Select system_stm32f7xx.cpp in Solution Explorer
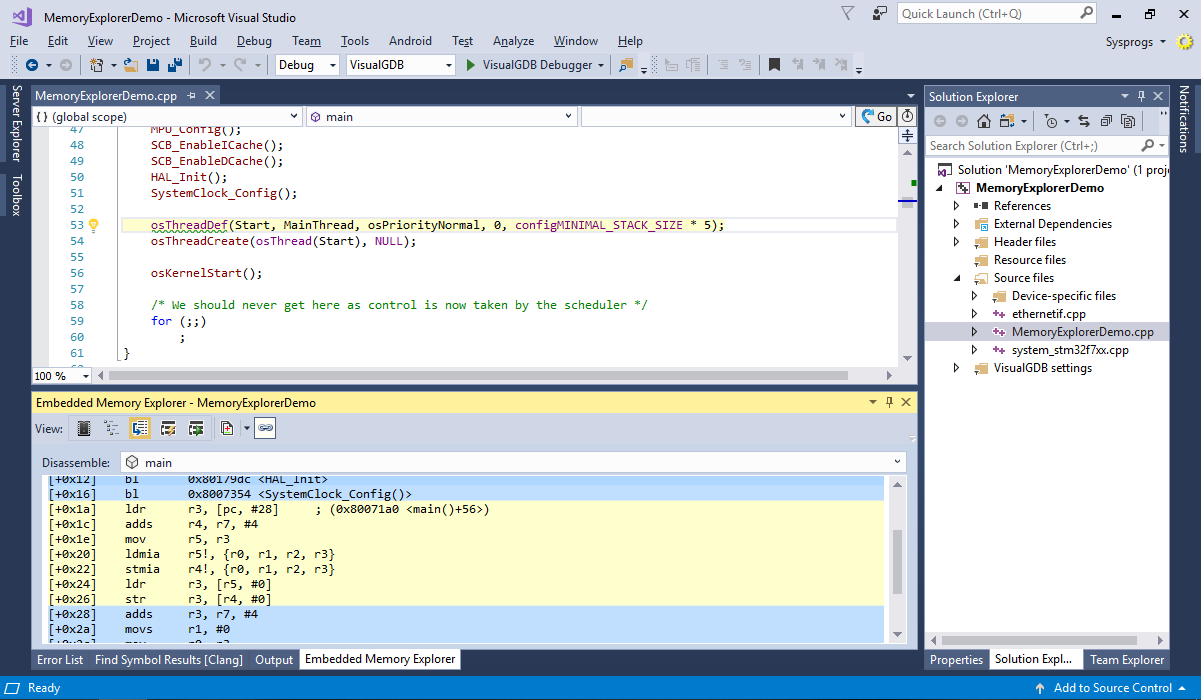This screenshot has height=700, width=1201. tap(1070, 350)
